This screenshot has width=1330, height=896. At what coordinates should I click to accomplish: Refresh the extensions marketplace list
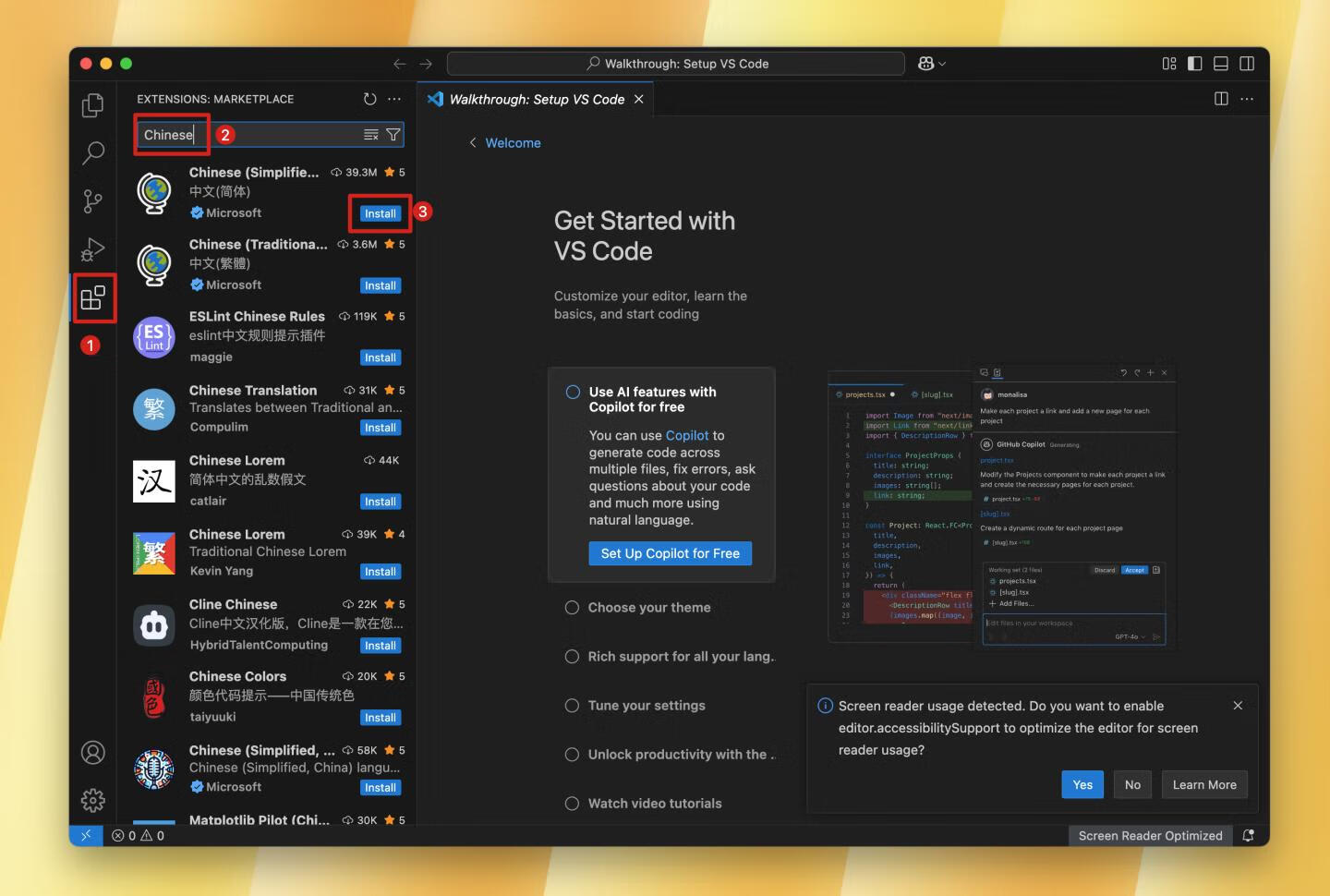coord(369,99)
